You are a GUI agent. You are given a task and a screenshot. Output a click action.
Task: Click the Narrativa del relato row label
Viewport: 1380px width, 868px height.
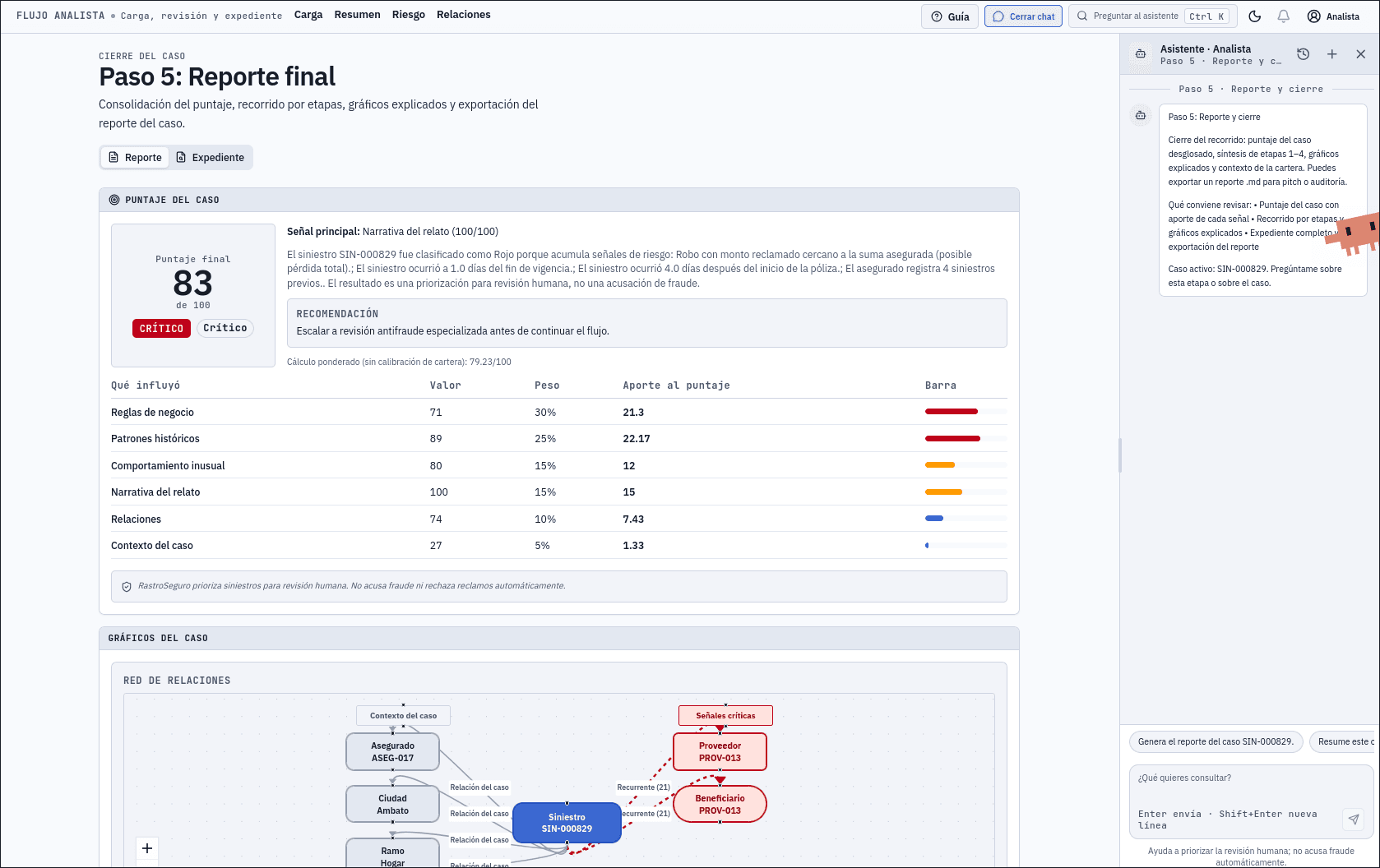(x=155, y=492)
